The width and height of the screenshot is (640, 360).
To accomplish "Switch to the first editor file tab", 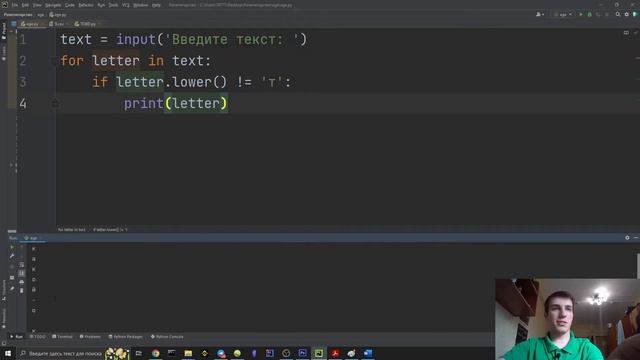I will [31, 24].
